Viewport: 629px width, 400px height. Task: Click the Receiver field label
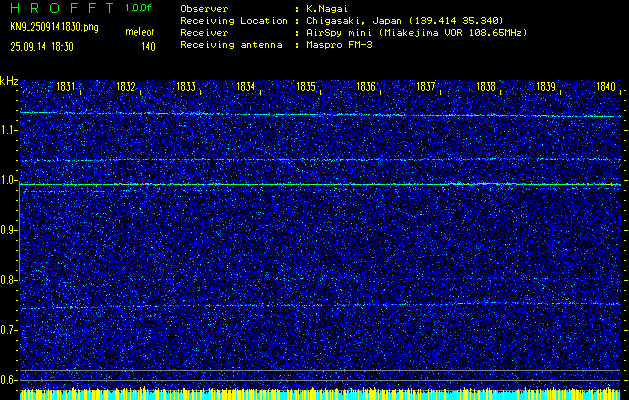click(x=204, y=32)
